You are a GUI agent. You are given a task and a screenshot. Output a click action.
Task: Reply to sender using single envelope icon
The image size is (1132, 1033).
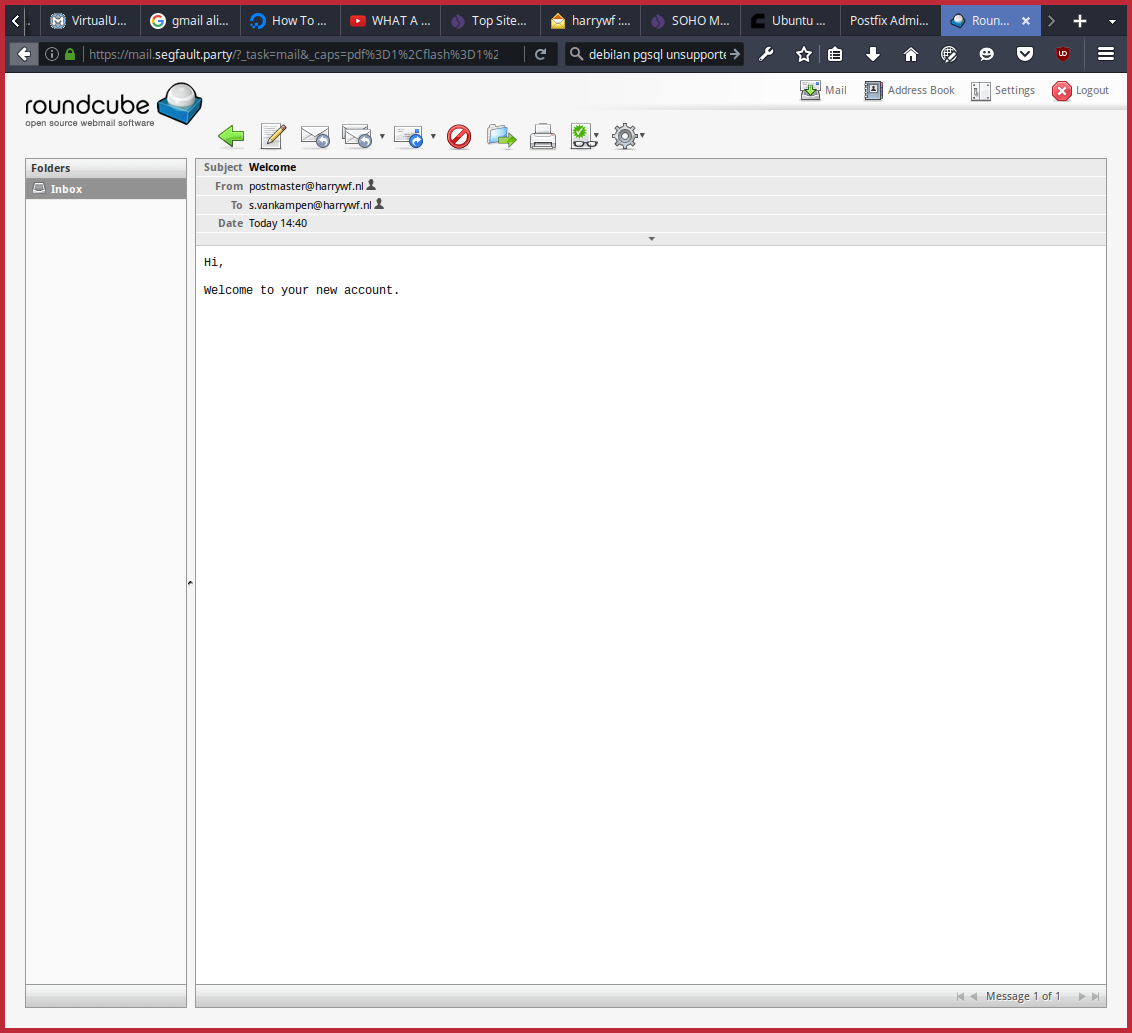[315, 137]
